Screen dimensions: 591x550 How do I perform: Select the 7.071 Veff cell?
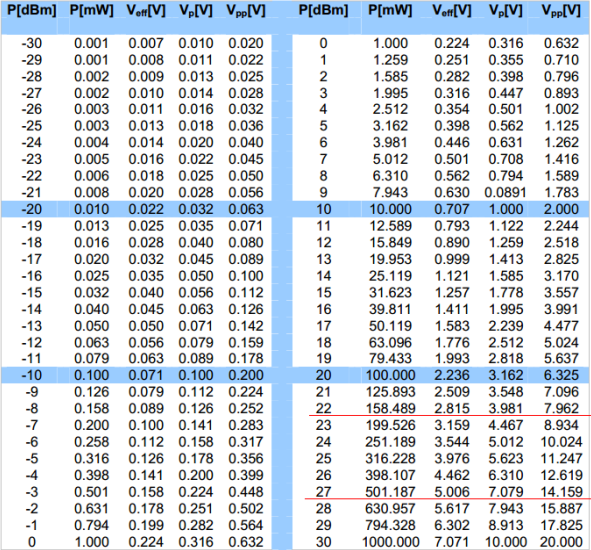pos(452,542)
